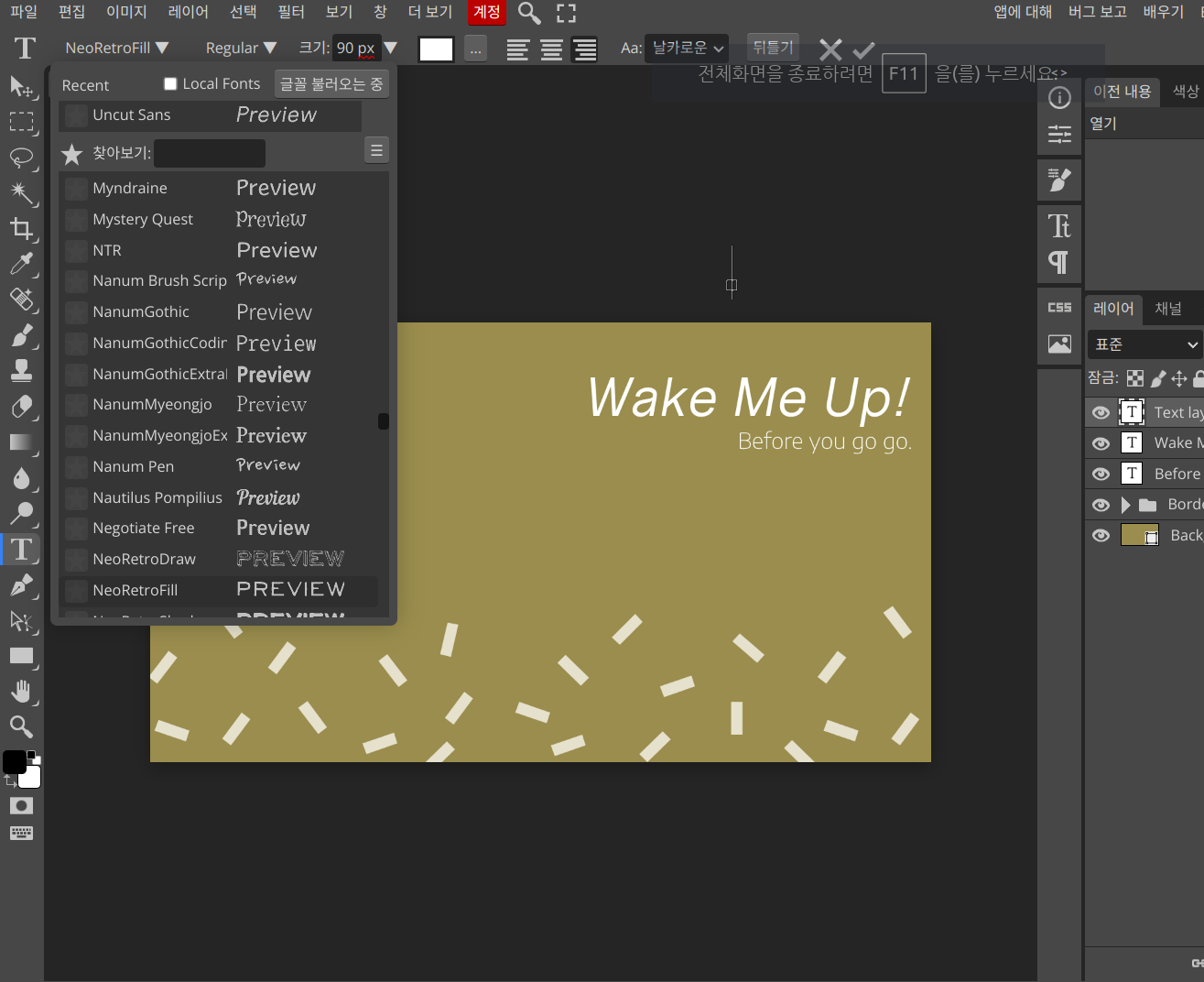Select the Magic Wand tool
Image resolution: width=1204 pixels, height=982 pixels.
(x=21, y=193)
